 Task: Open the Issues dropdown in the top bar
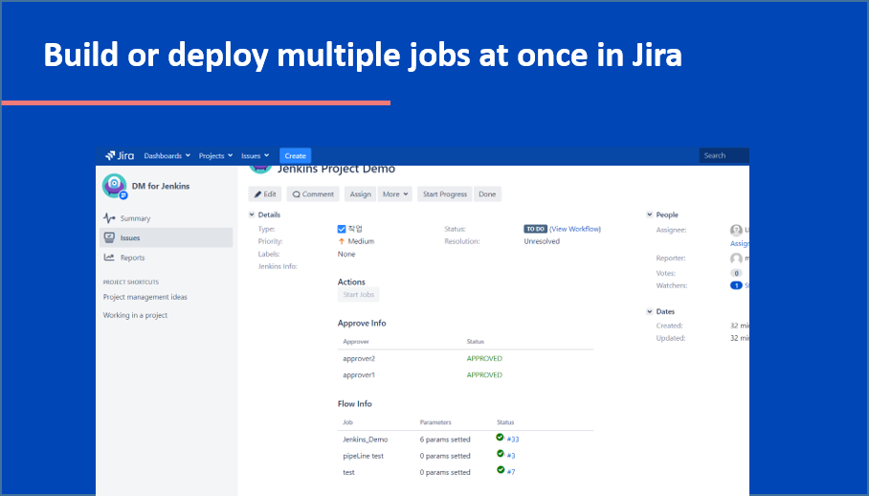click(254, 156)
